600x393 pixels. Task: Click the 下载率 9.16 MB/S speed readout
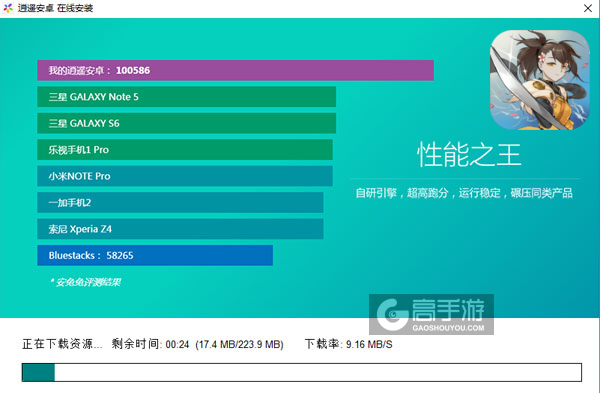[348, 344]
